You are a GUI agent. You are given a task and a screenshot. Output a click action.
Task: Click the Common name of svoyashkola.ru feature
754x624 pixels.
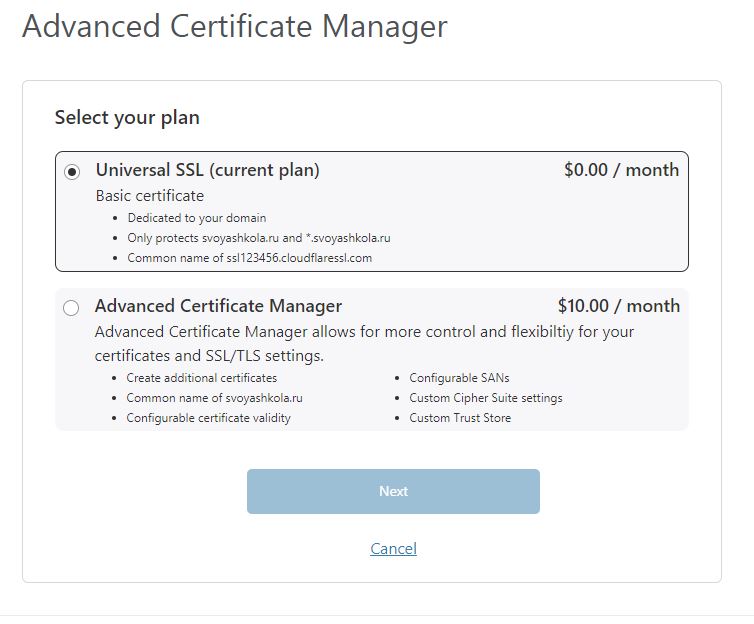[214, 398]
